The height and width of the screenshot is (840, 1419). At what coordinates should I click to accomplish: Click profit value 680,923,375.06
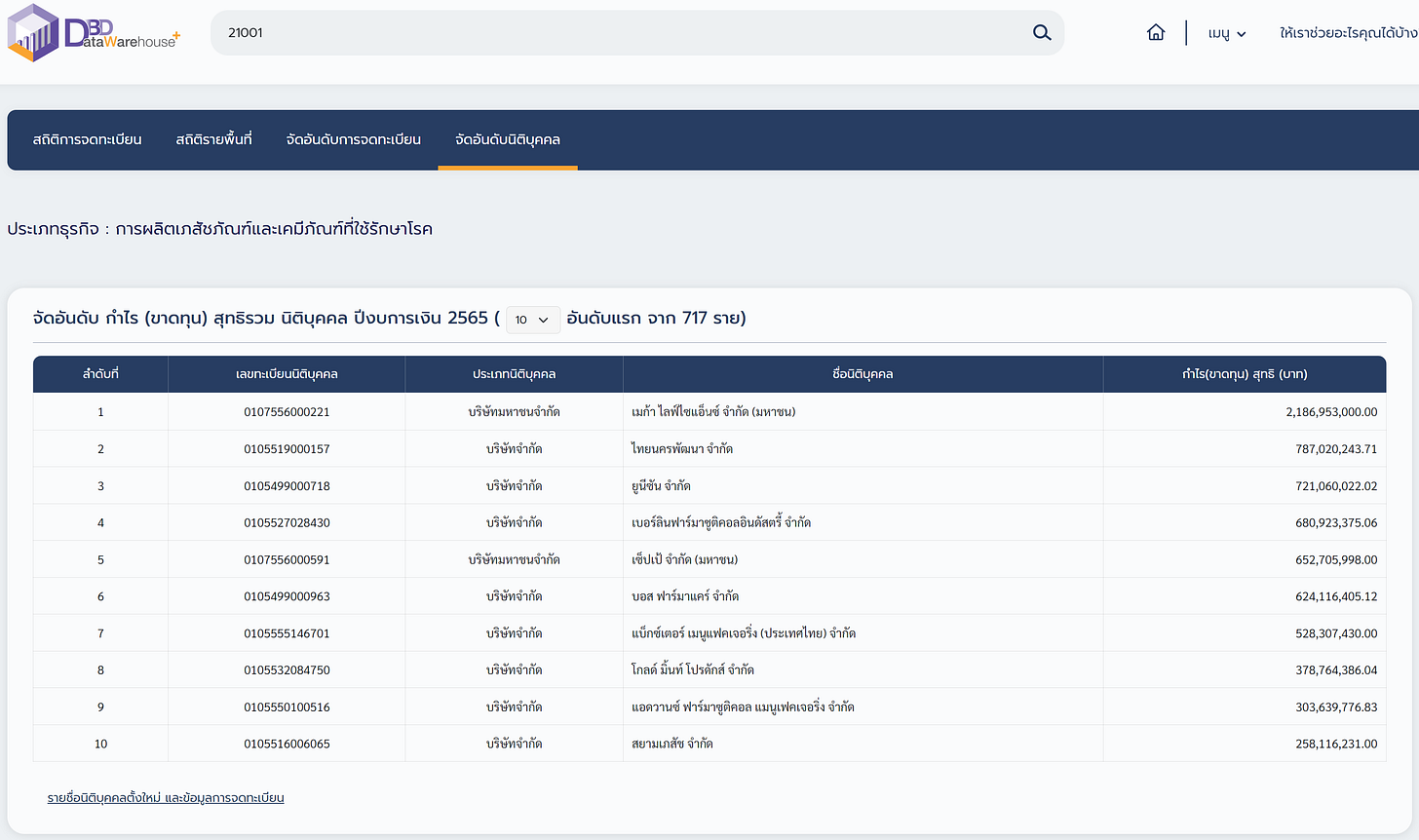(x=1336, y=523)
